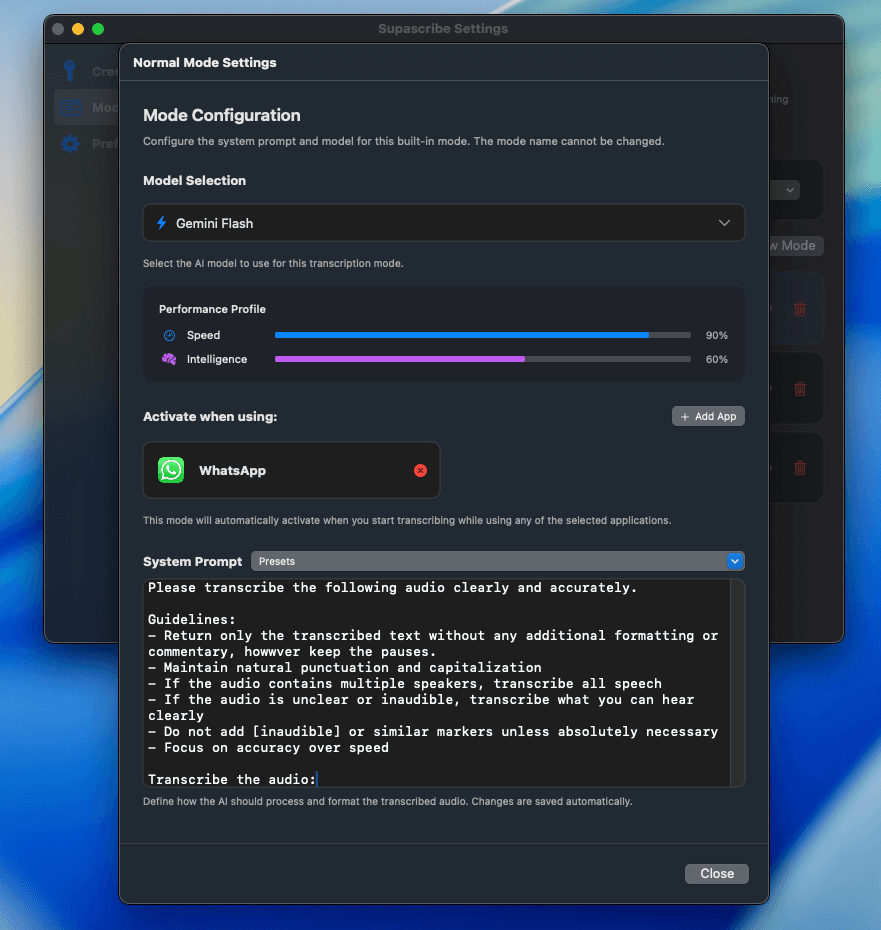
Task: Open Preferences using the gear icon
Action: (70, 143)
